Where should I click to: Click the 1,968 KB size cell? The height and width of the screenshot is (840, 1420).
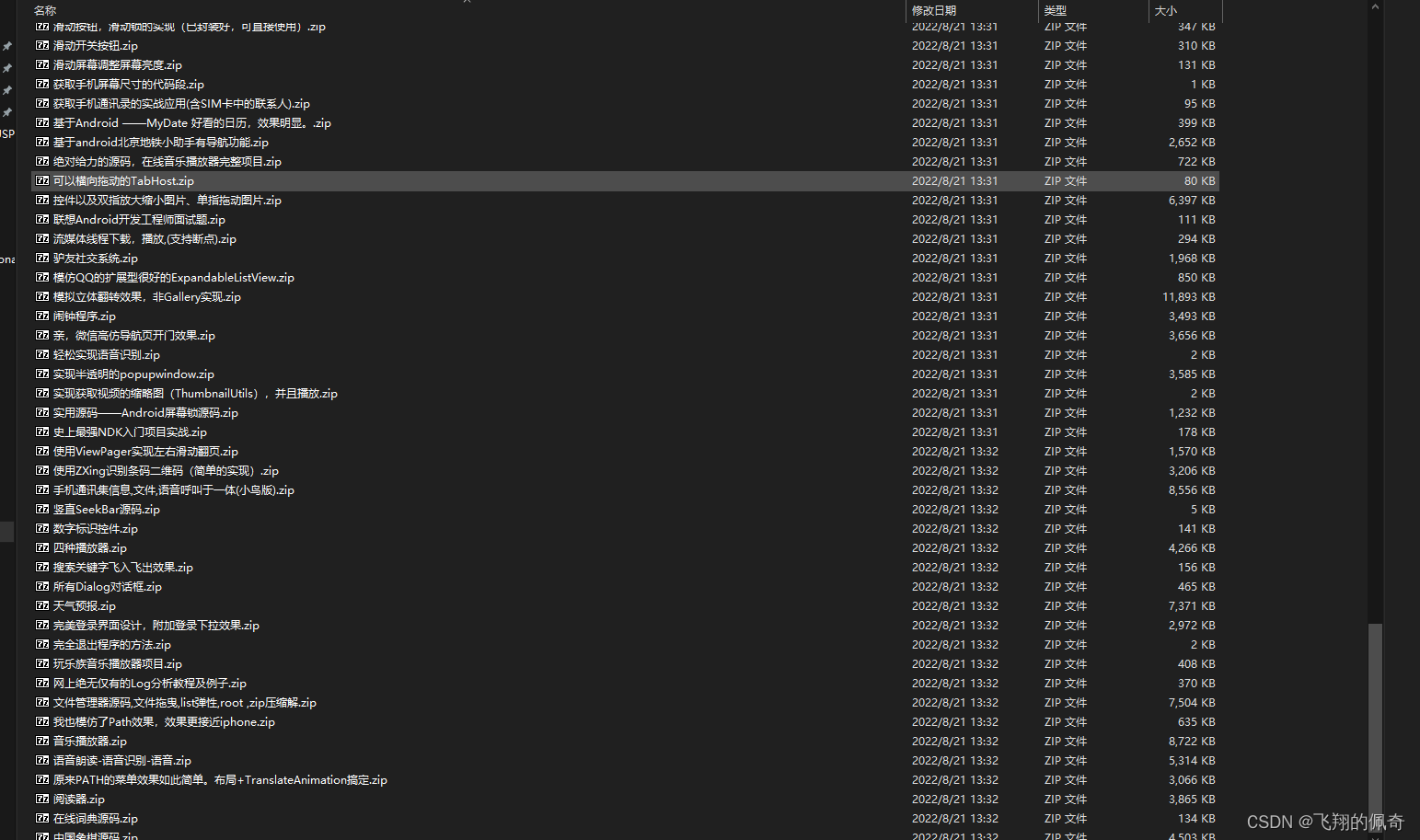pyautogui.click(x=1192, y=258)
